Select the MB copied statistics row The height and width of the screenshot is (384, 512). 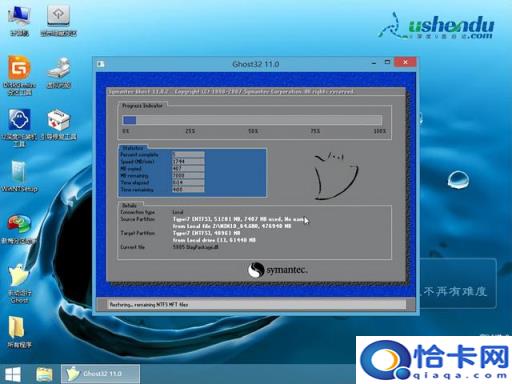(x=162, y=169)
